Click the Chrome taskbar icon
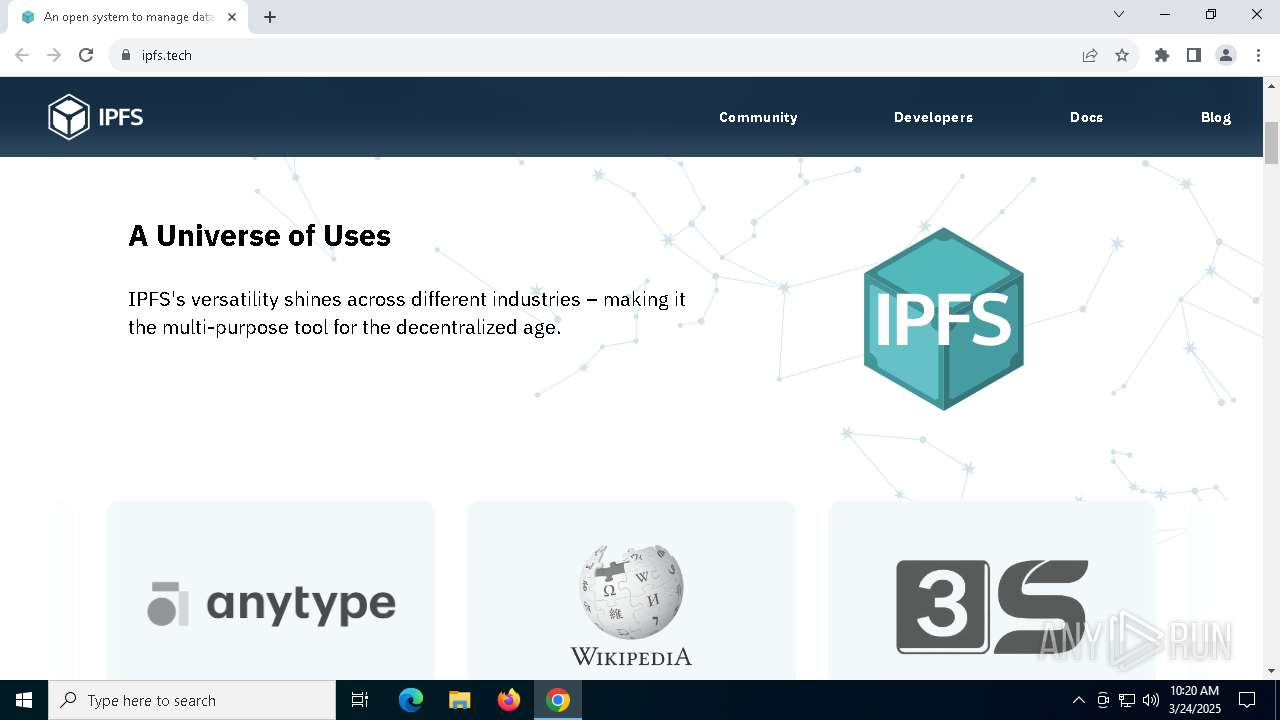This screenshot has height=720, width=1280. click(558, 700)
